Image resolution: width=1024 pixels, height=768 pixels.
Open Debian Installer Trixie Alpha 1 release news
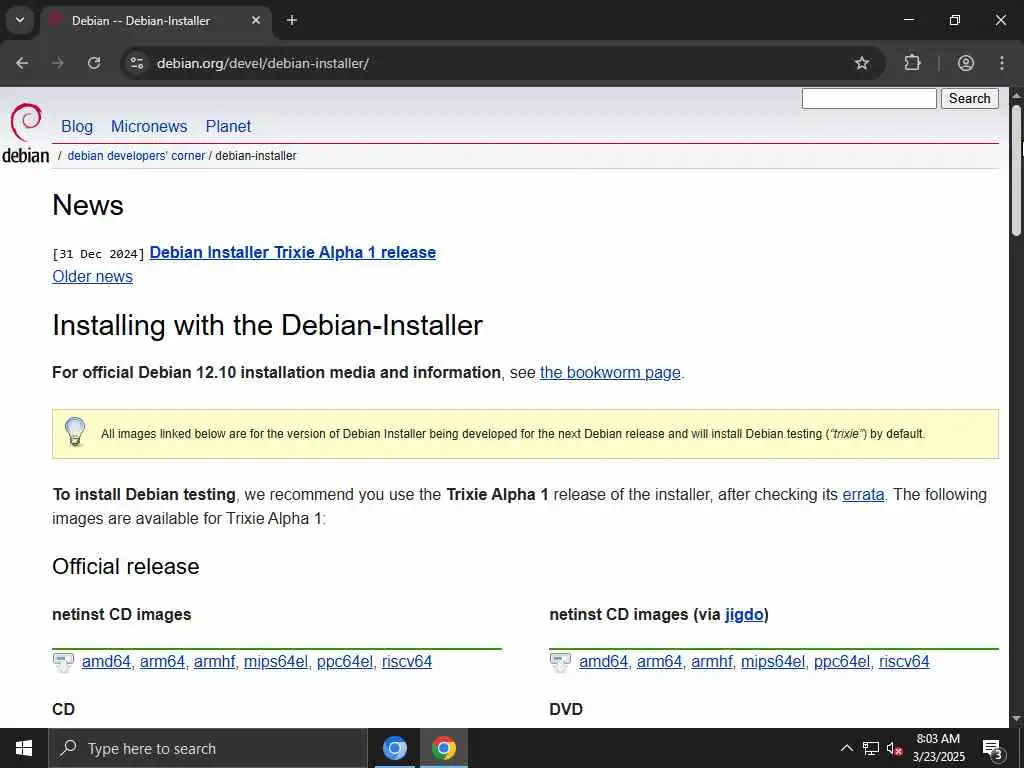click(x=293, y=253)
